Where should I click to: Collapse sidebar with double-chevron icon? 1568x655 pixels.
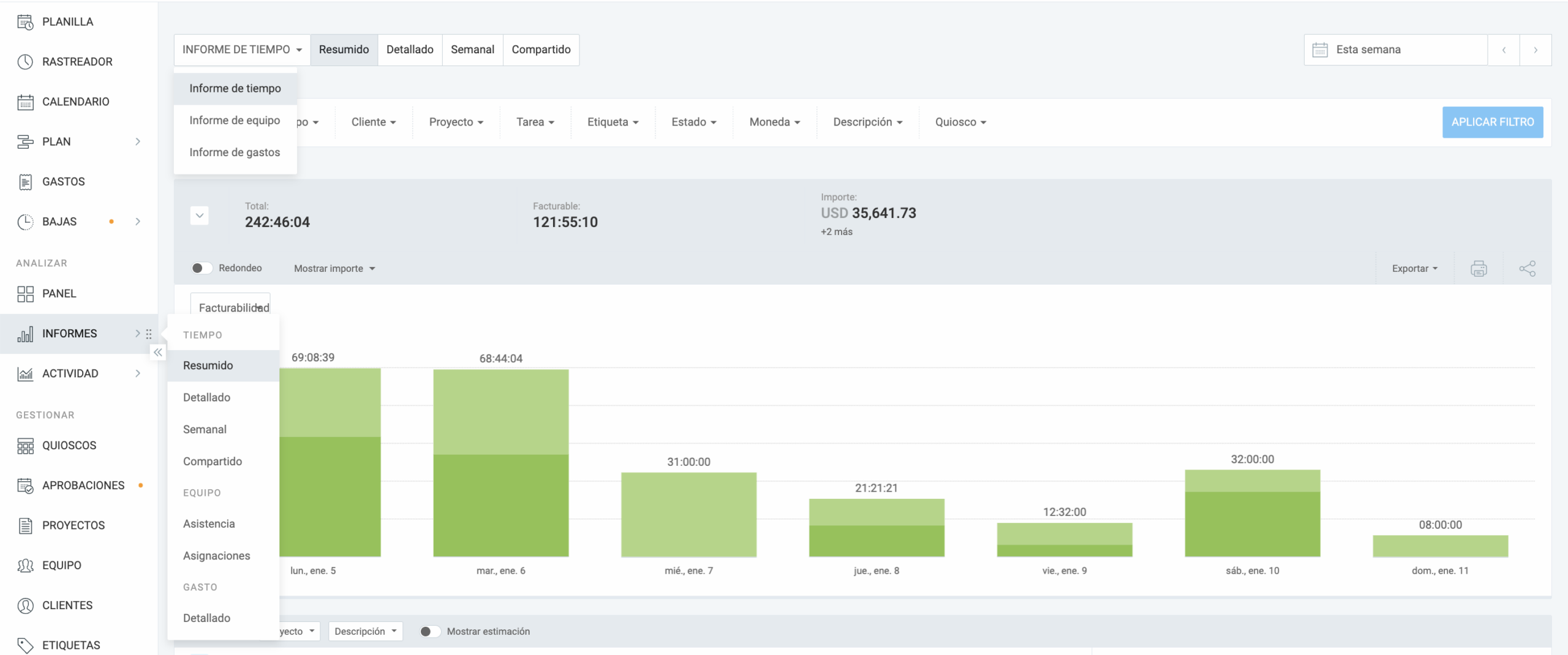tap(158, 352)
